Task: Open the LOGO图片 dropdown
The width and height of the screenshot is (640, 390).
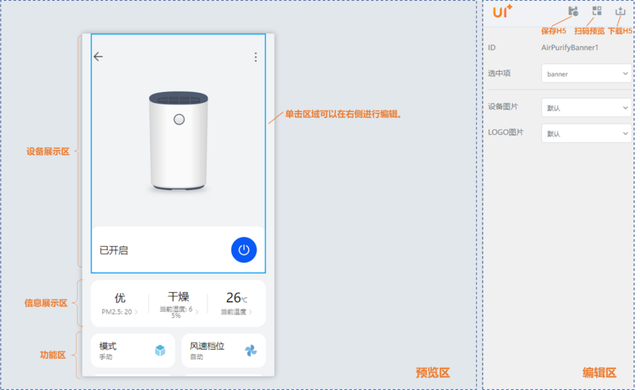Action: [x=586, y=133]
